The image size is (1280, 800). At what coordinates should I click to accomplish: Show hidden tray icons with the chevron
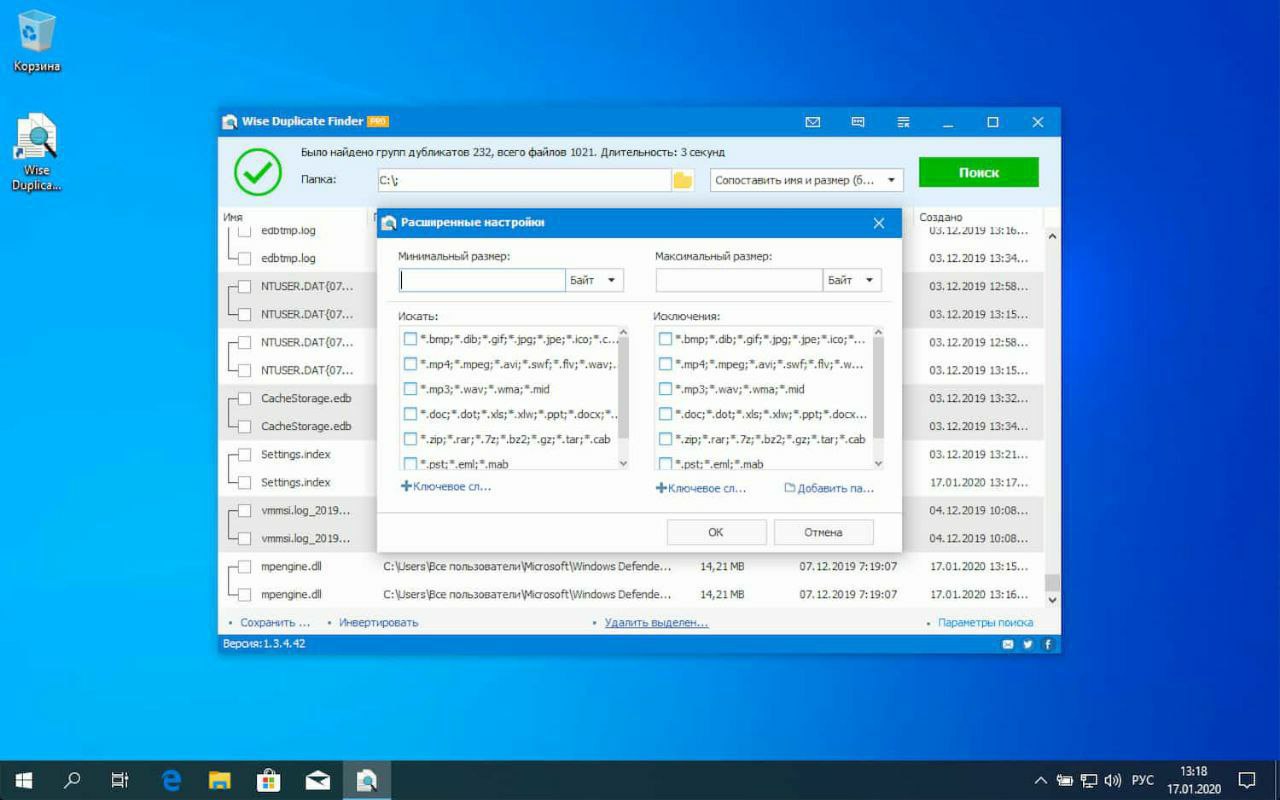click(1041, 780)
